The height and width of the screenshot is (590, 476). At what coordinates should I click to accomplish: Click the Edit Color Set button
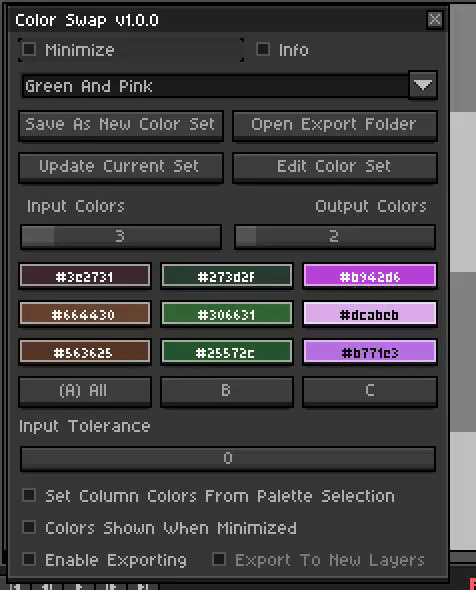pos(335,167)
